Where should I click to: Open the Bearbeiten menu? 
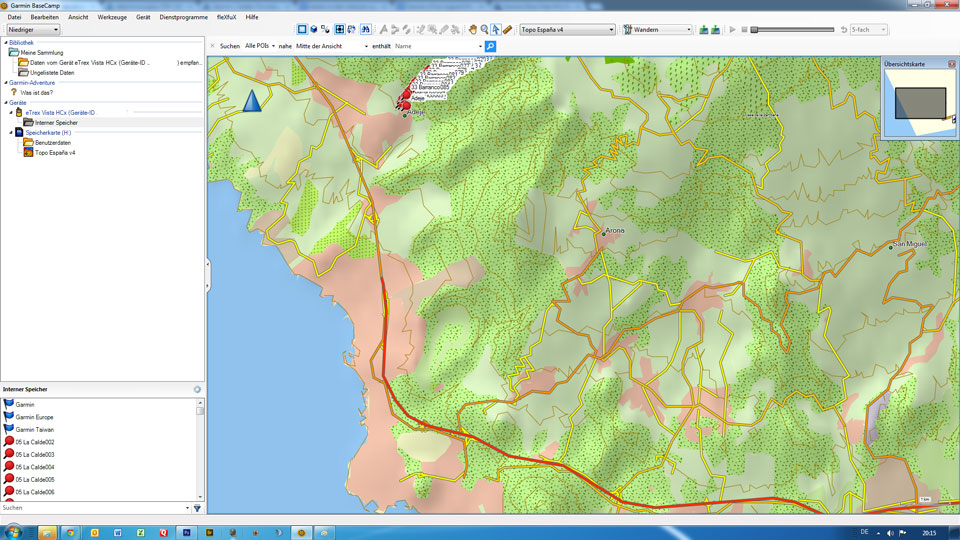pos(45,17)
